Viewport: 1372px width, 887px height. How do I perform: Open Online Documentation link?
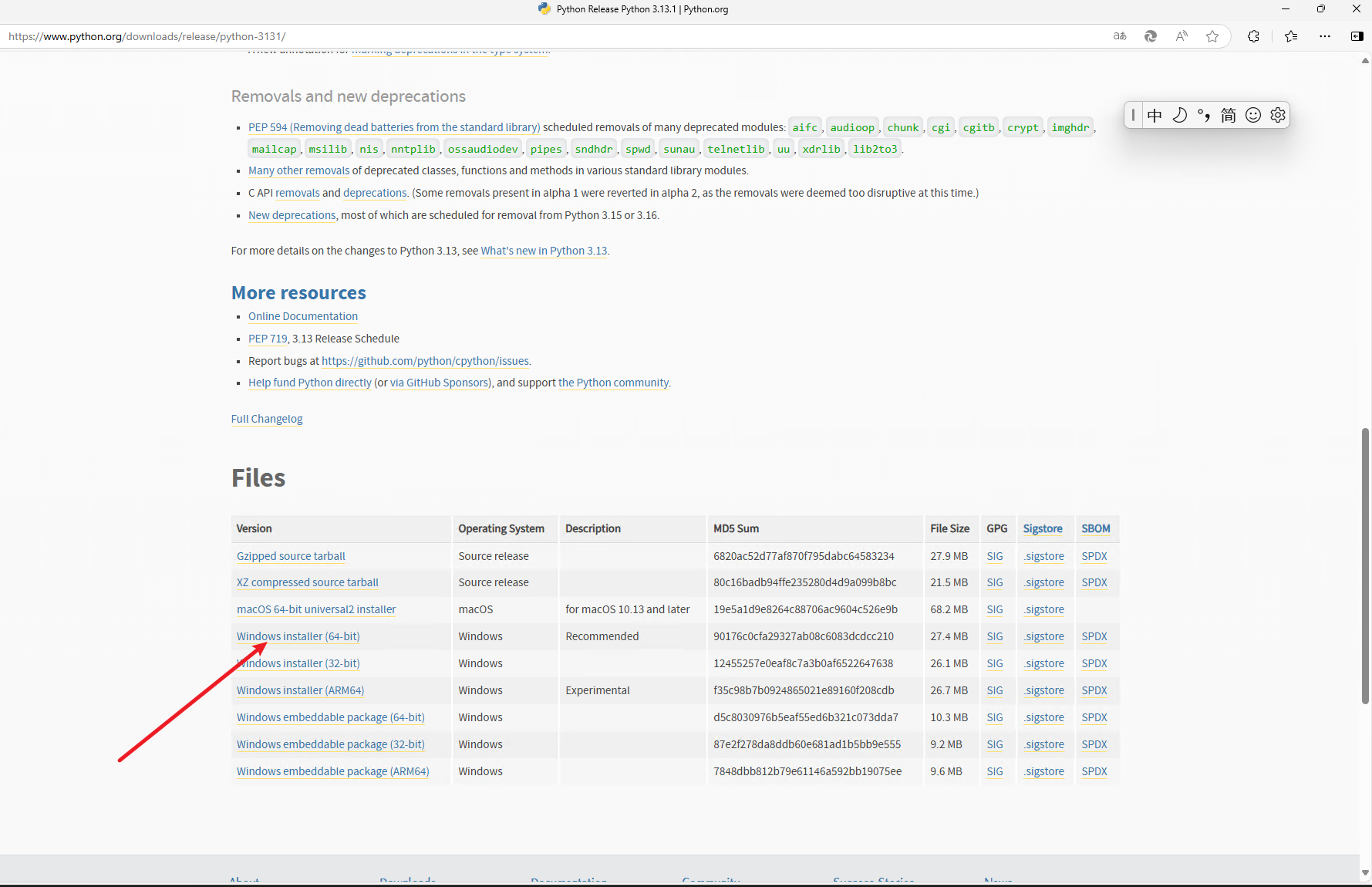303,316
